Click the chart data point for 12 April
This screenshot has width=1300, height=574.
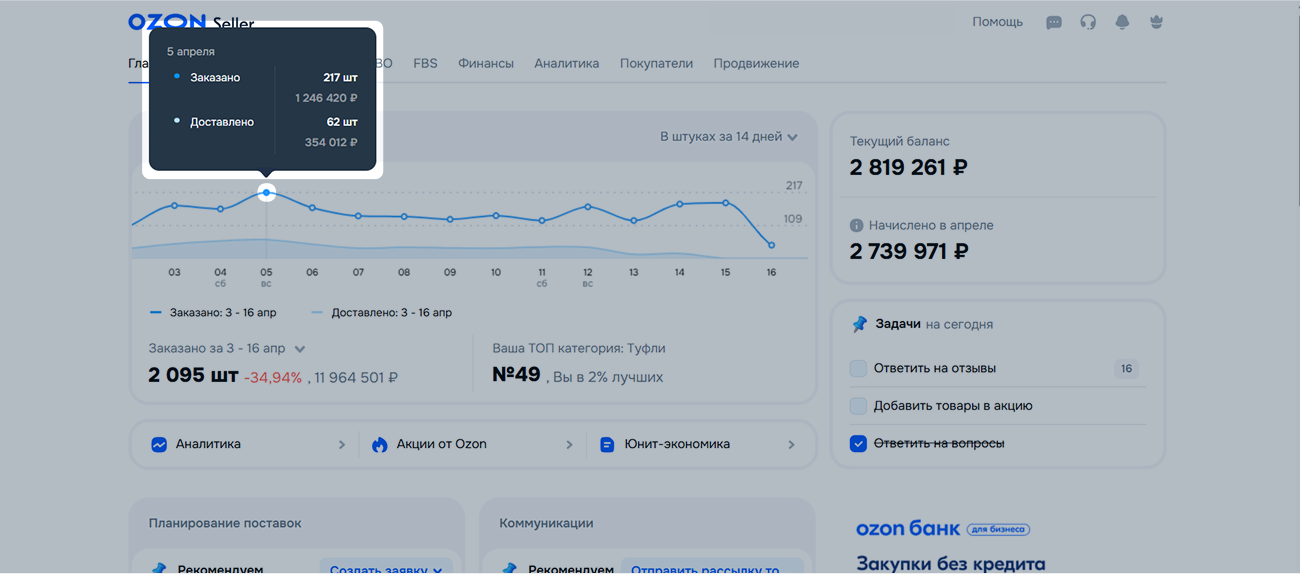[588, 207]
